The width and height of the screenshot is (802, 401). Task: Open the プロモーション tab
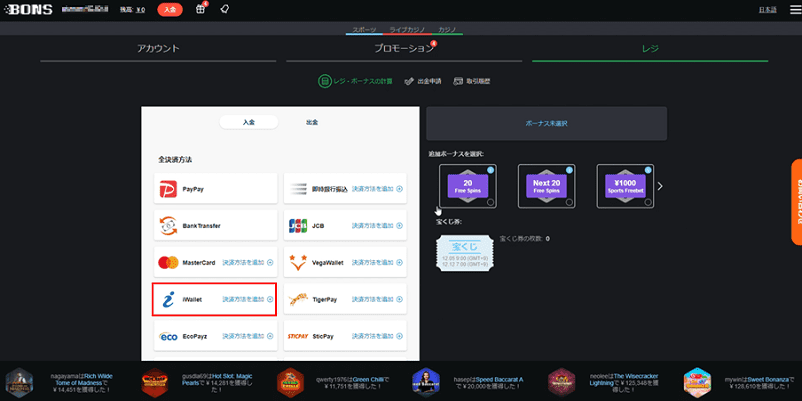(404, 49)
